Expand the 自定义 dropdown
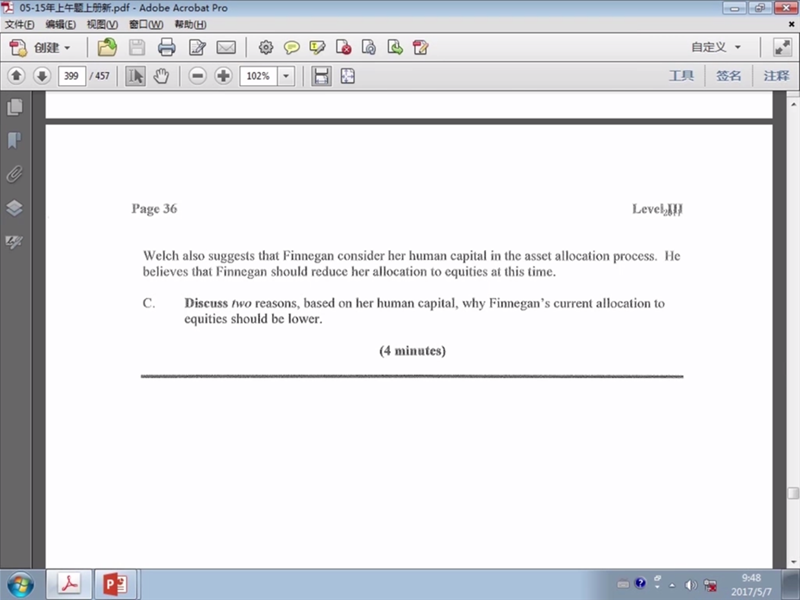The height and width of the screenshot is (600, 800). pyautogui.click(x=716, y=47)
